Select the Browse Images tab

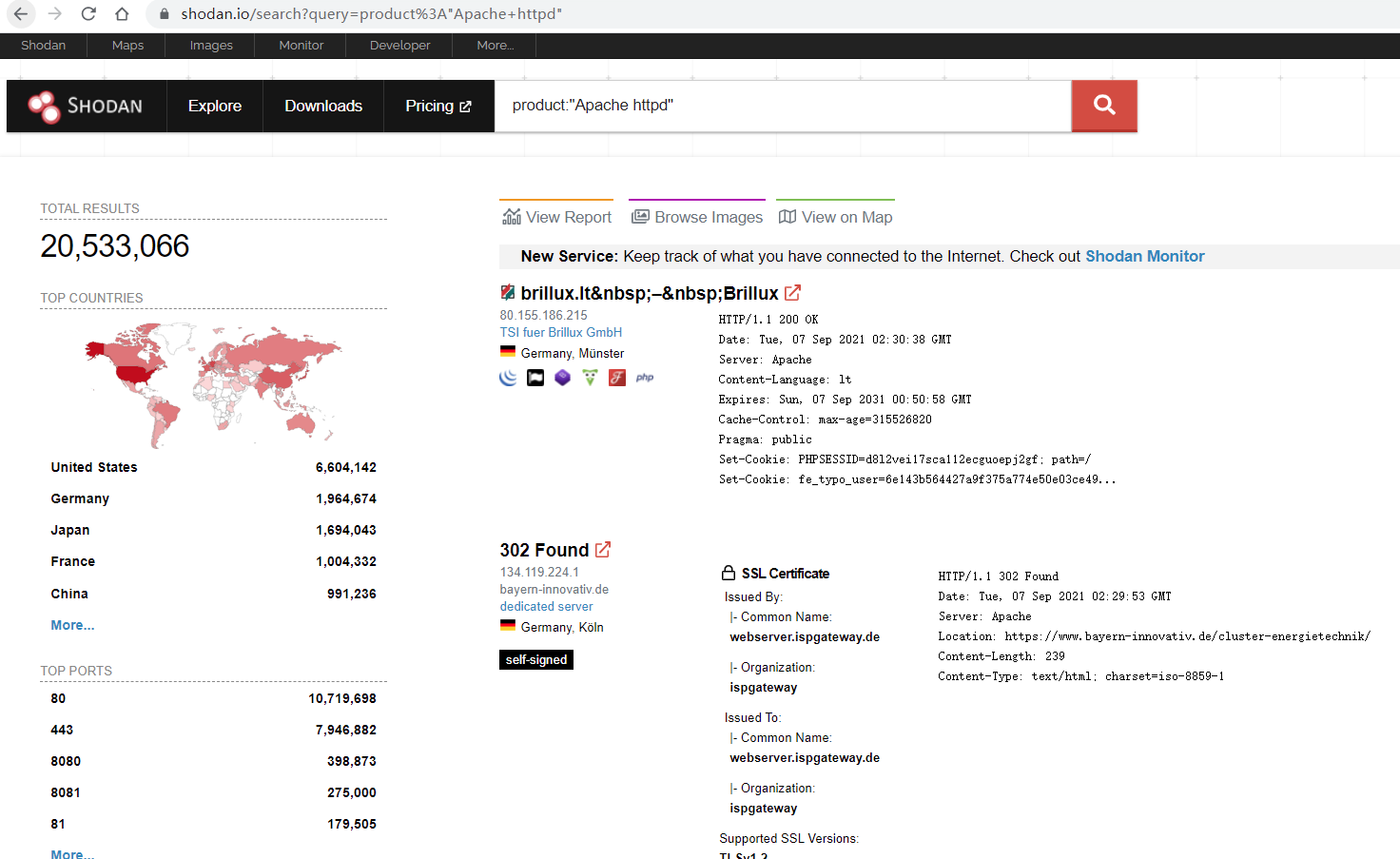coord(697,217)
